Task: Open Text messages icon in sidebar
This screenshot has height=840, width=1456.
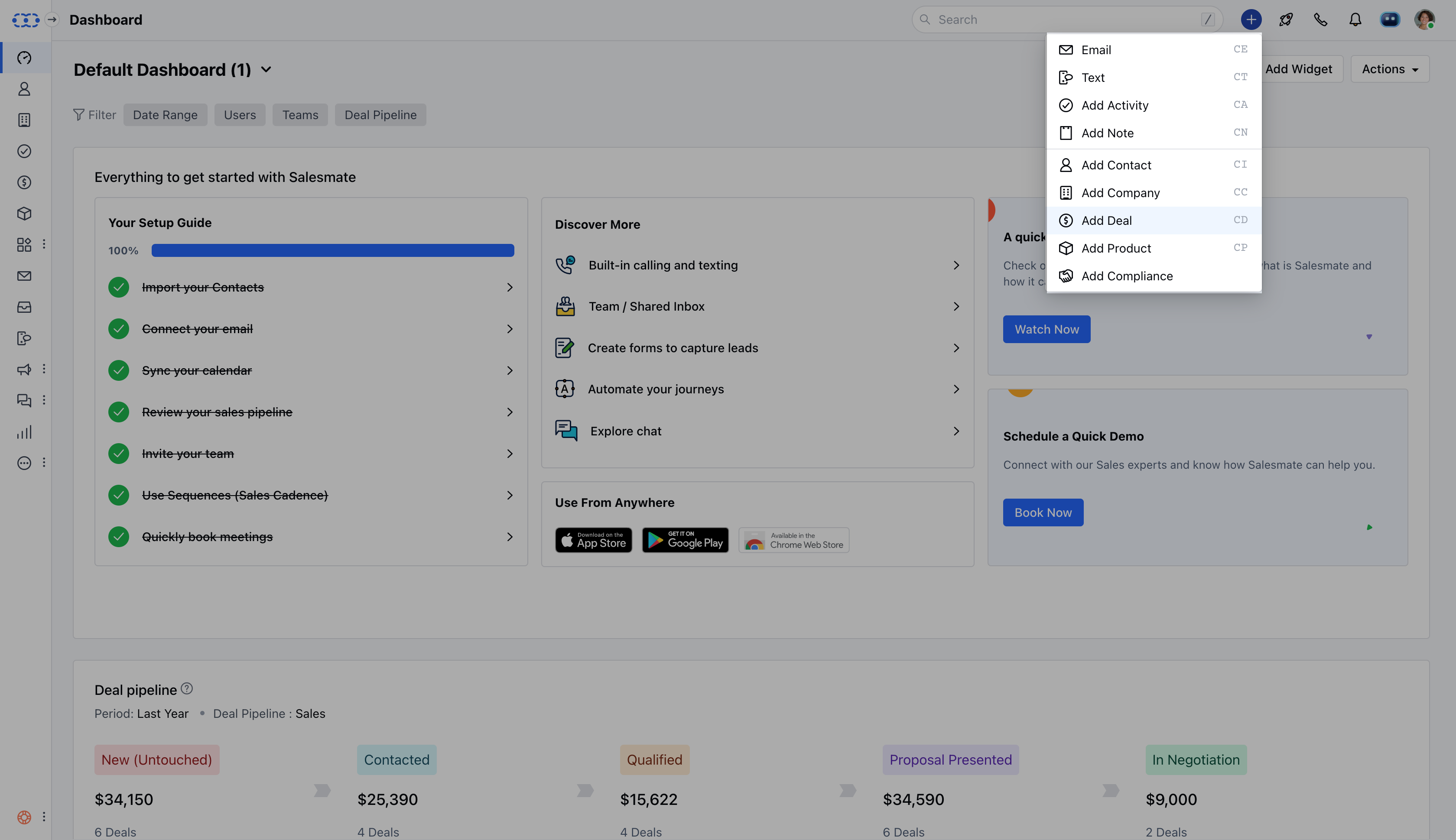Action: click(24, 338)
